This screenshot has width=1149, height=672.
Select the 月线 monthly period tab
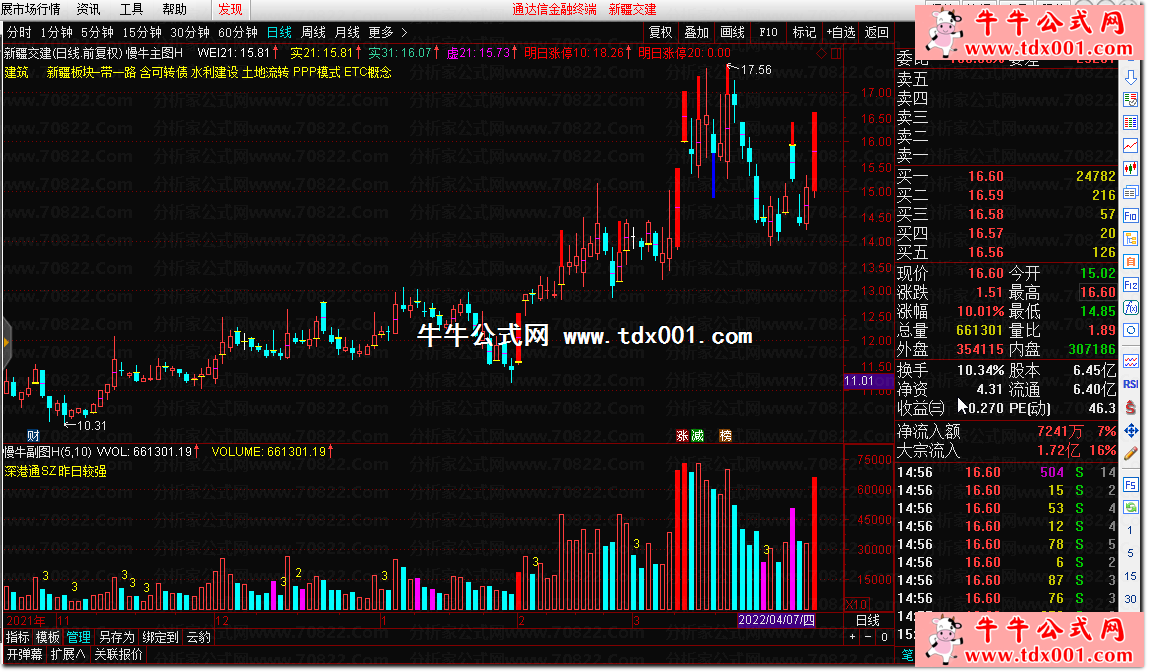pyautogui.click(x=347, y=32)
